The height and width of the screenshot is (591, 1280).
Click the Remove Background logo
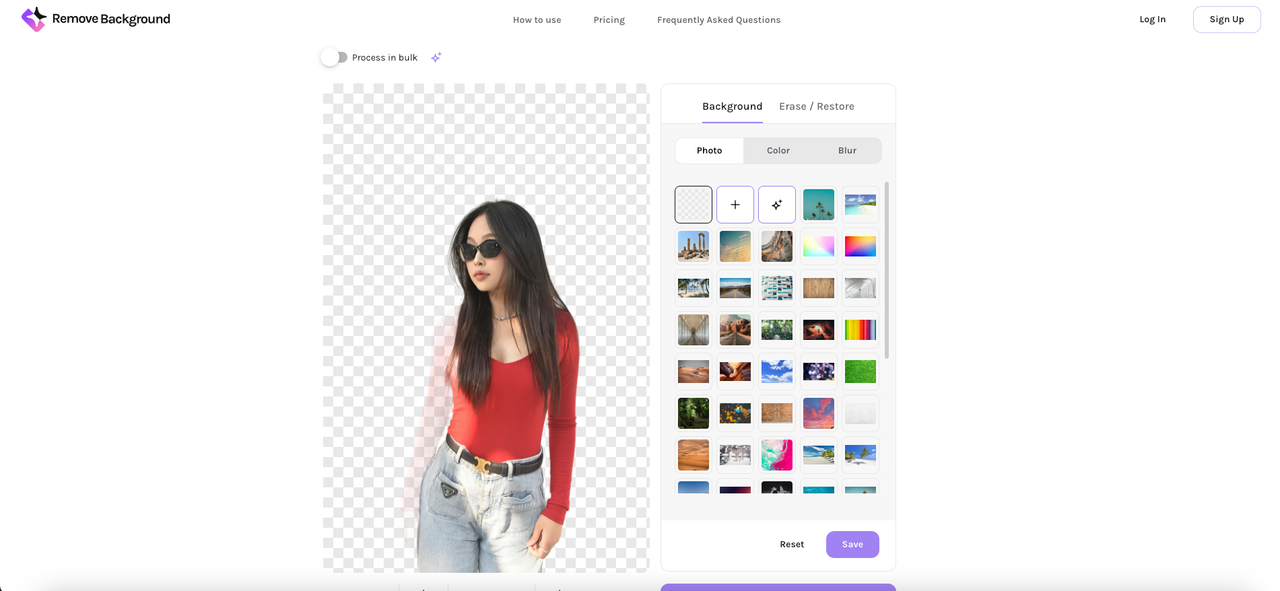click(96, 19)
